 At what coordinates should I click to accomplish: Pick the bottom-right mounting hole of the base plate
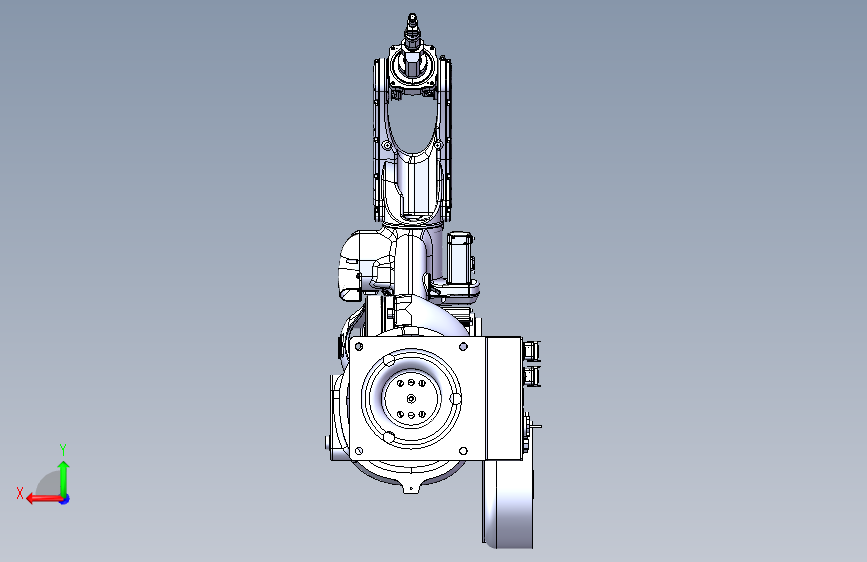463,451
